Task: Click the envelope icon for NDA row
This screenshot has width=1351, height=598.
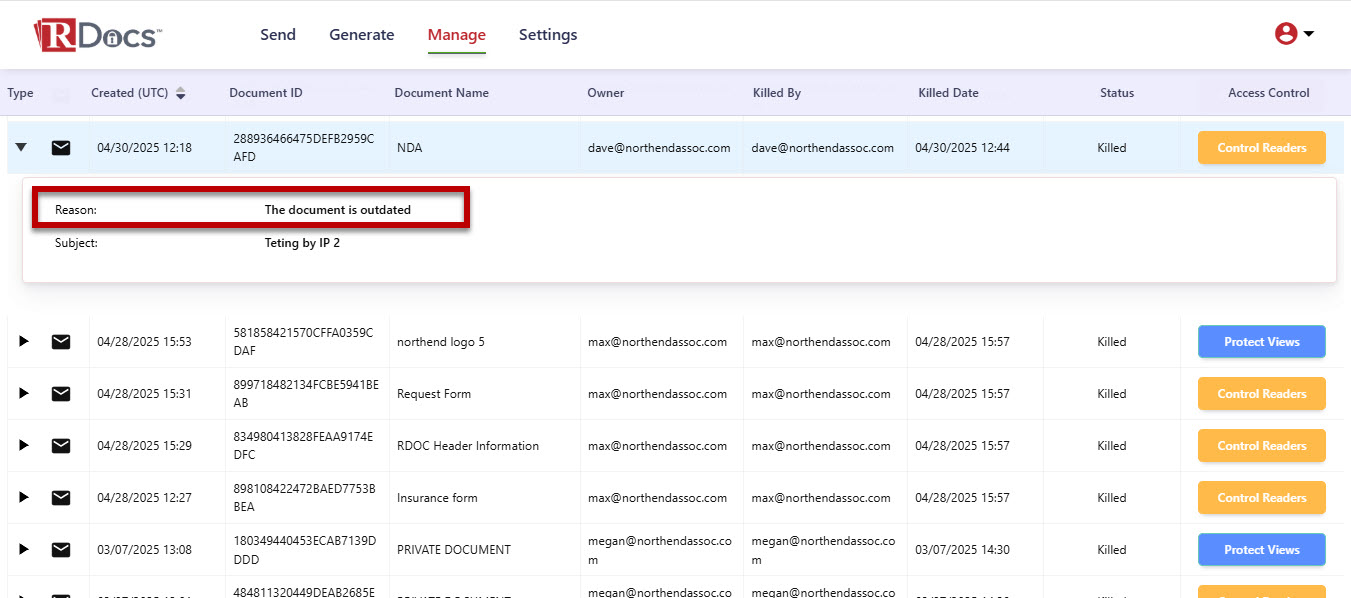Action: pos(61,148)
